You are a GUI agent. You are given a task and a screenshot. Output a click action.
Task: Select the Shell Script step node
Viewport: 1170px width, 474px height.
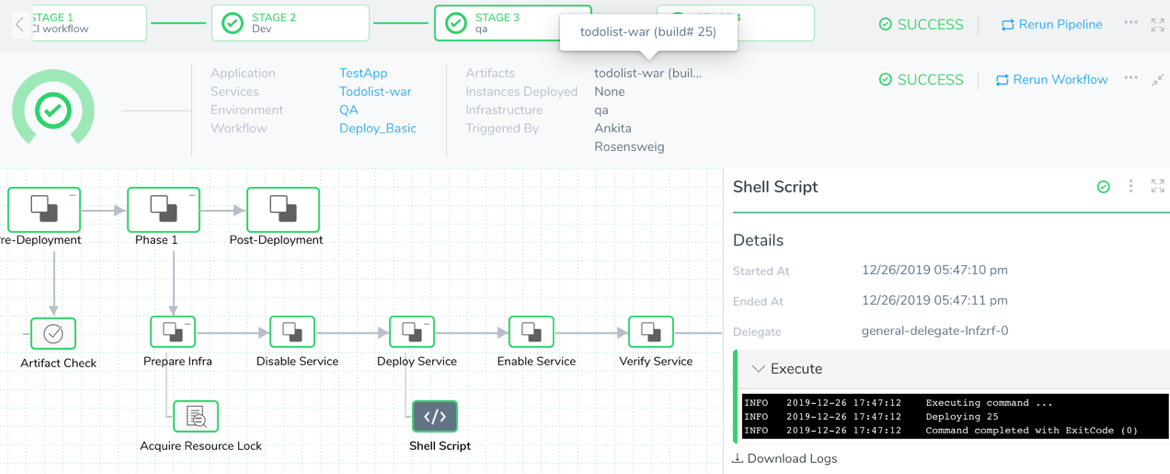pos(435,417)
